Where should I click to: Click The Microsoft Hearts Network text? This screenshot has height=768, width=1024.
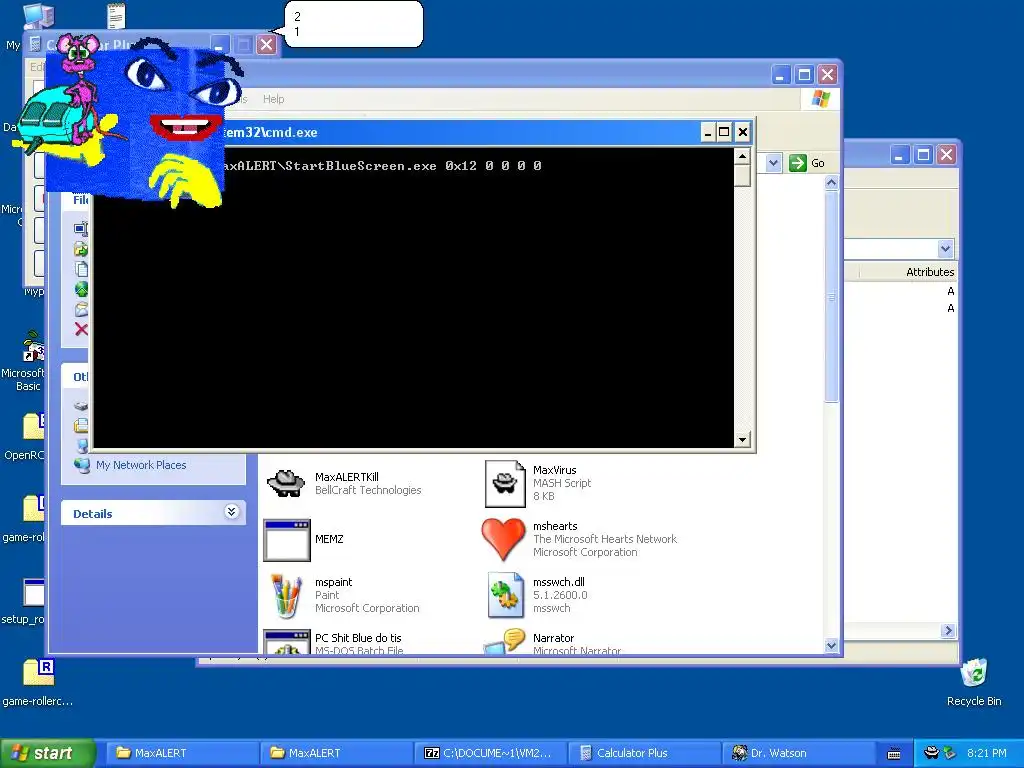point(605,539)
